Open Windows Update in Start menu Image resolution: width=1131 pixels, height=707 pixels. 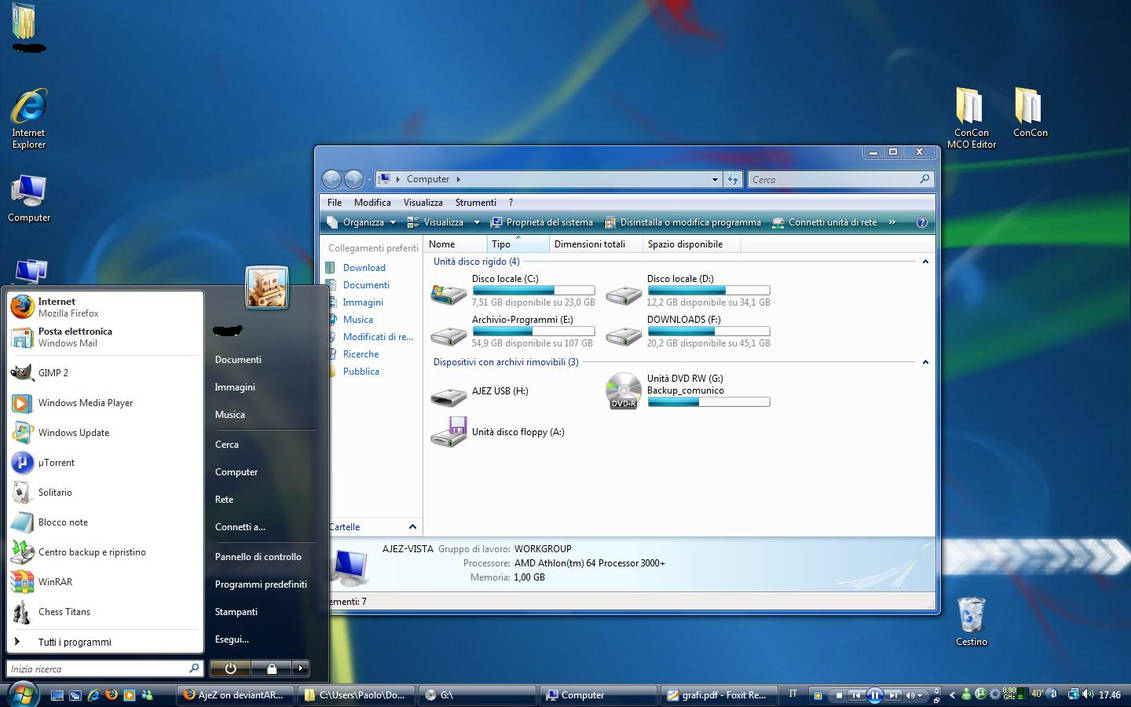(x=105, y=433)
